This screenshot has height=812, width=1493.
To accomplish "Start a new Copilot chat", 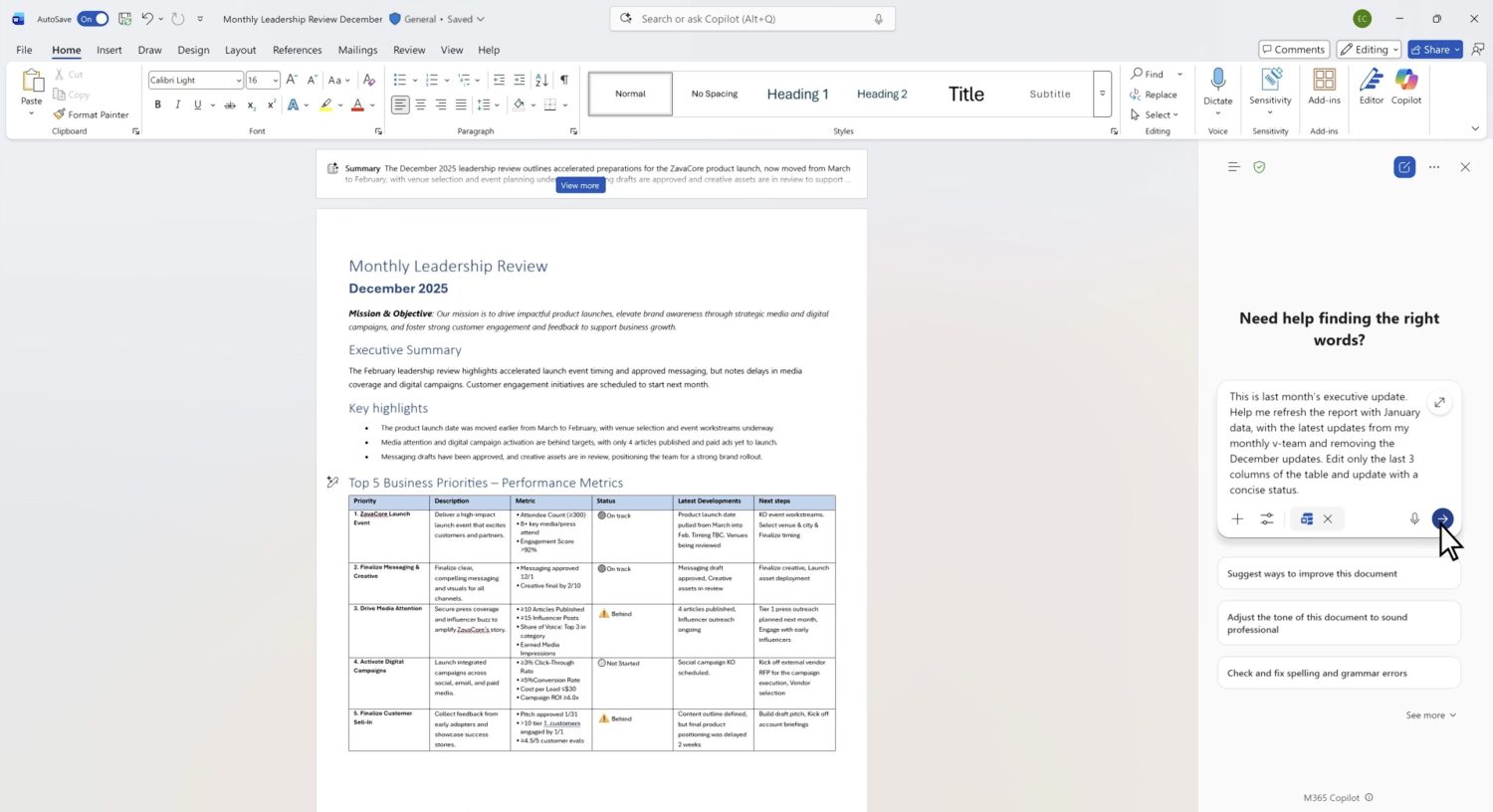I will tap(1403, 167).
